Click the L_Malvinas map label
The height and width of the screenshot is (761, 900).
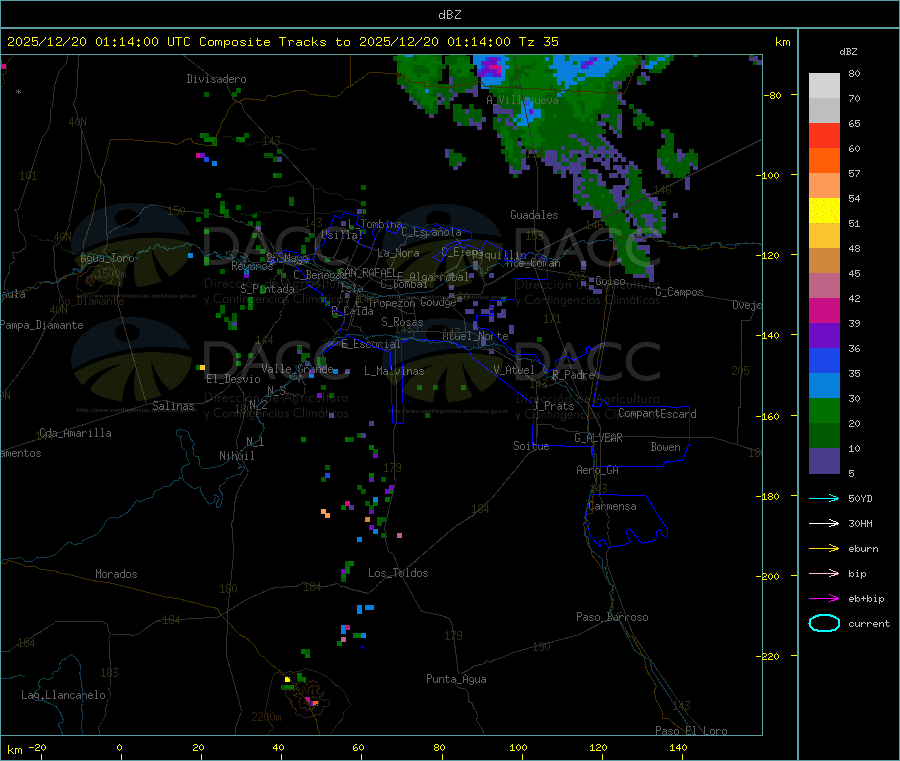pos(394,371)
